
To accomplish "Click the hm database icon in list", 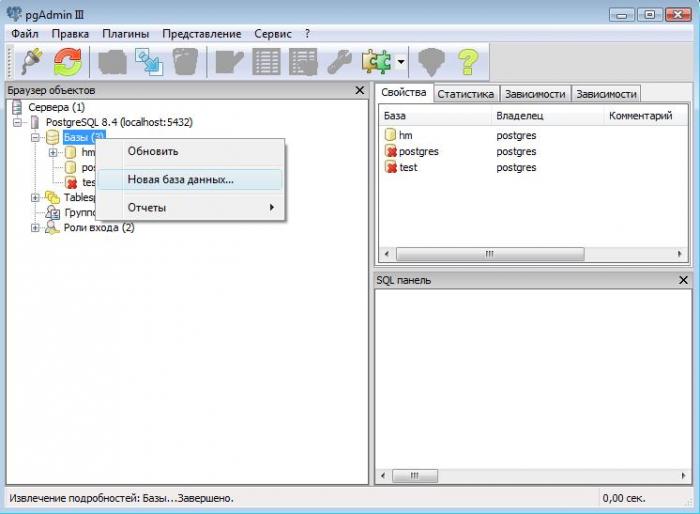I will [390, 135].
